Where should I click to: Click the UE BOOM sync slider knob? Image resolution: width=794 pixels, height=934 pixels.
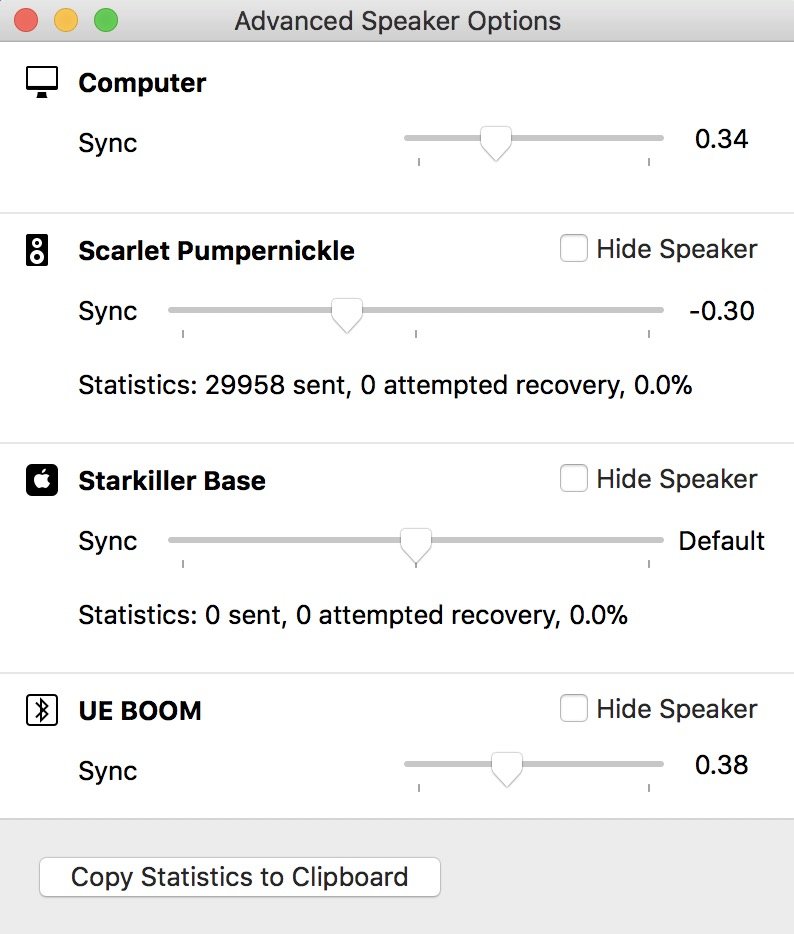[507, 768]
